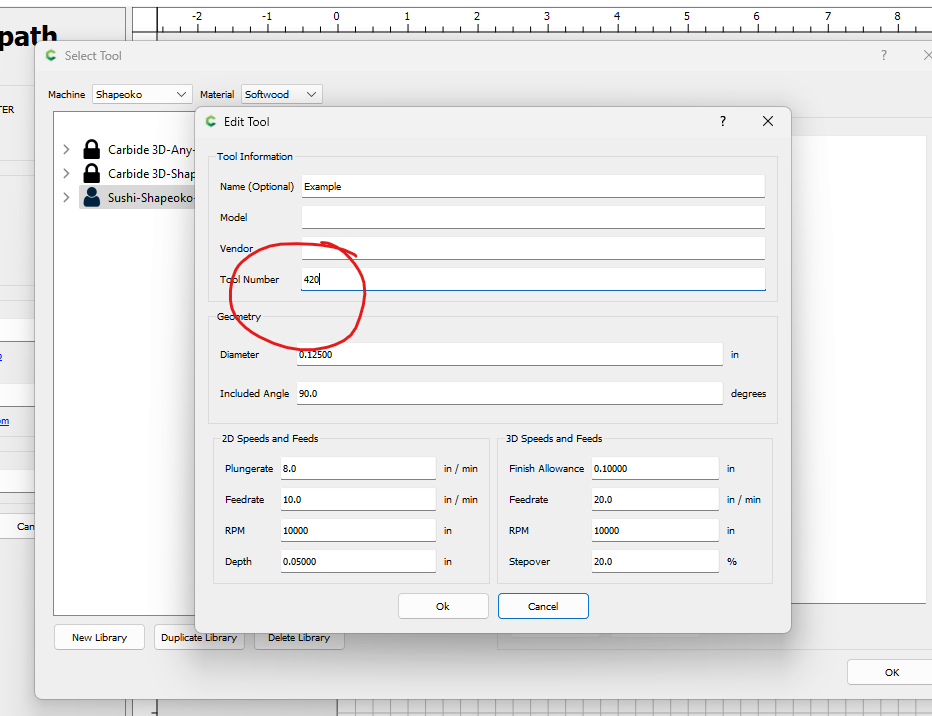Click the Stepover field in 3D Speeds
Image resolution: width=932 pixels, height=716 pixels.
coord(654,562)
